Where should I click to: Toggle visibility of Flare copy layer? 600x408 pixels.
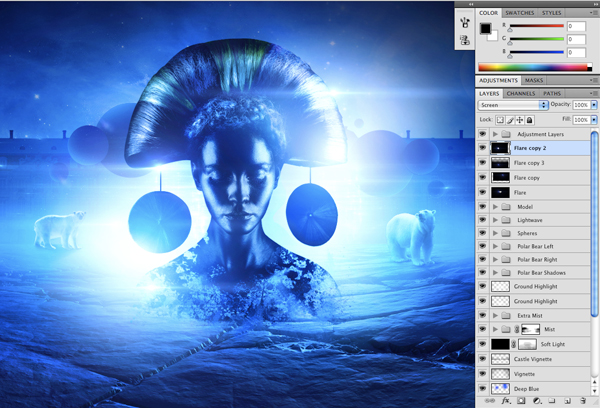(482, 177)
